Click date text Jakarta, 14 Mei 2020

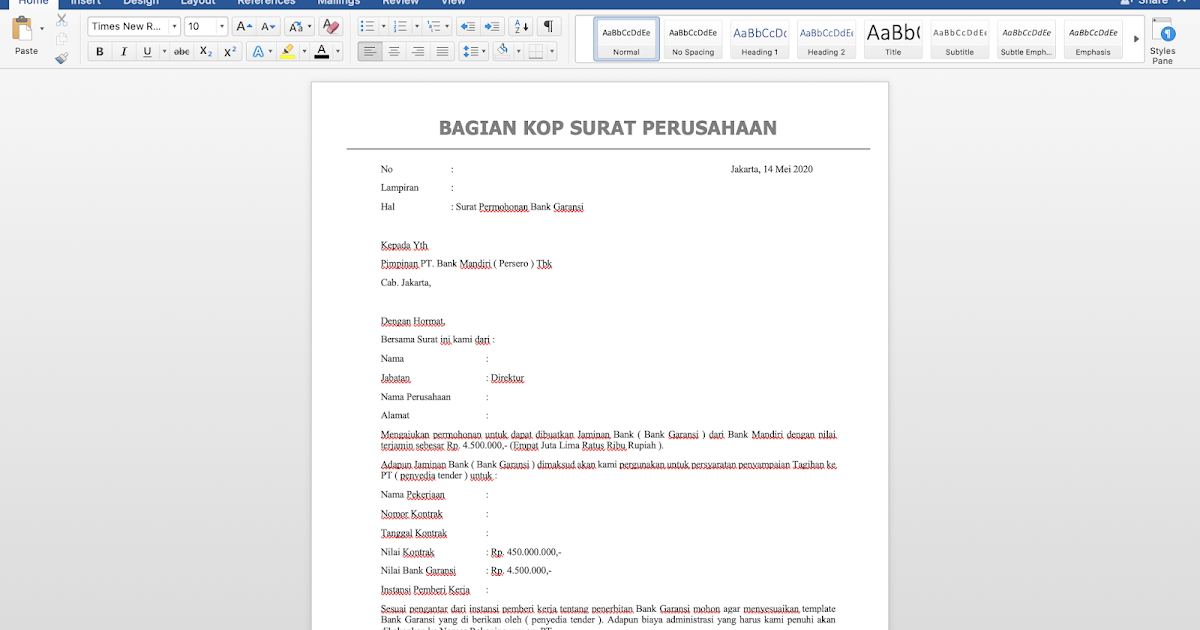[x=771, y=169]
